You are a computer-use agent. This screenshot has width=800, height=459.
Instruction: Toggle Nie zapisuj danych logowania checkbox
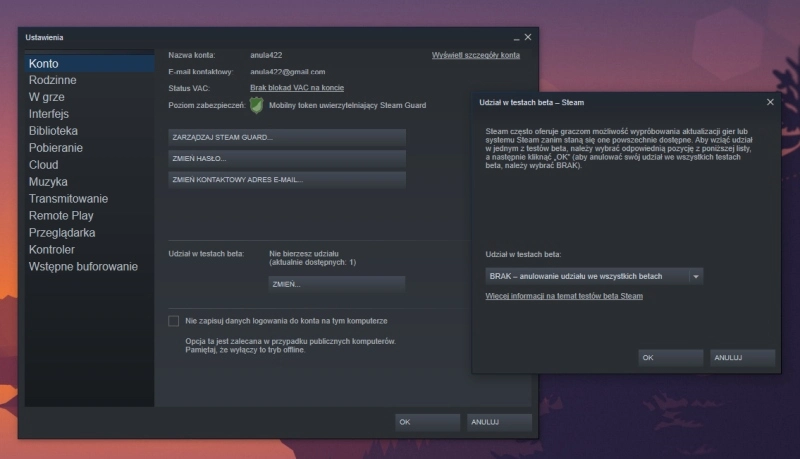point(173,321)
